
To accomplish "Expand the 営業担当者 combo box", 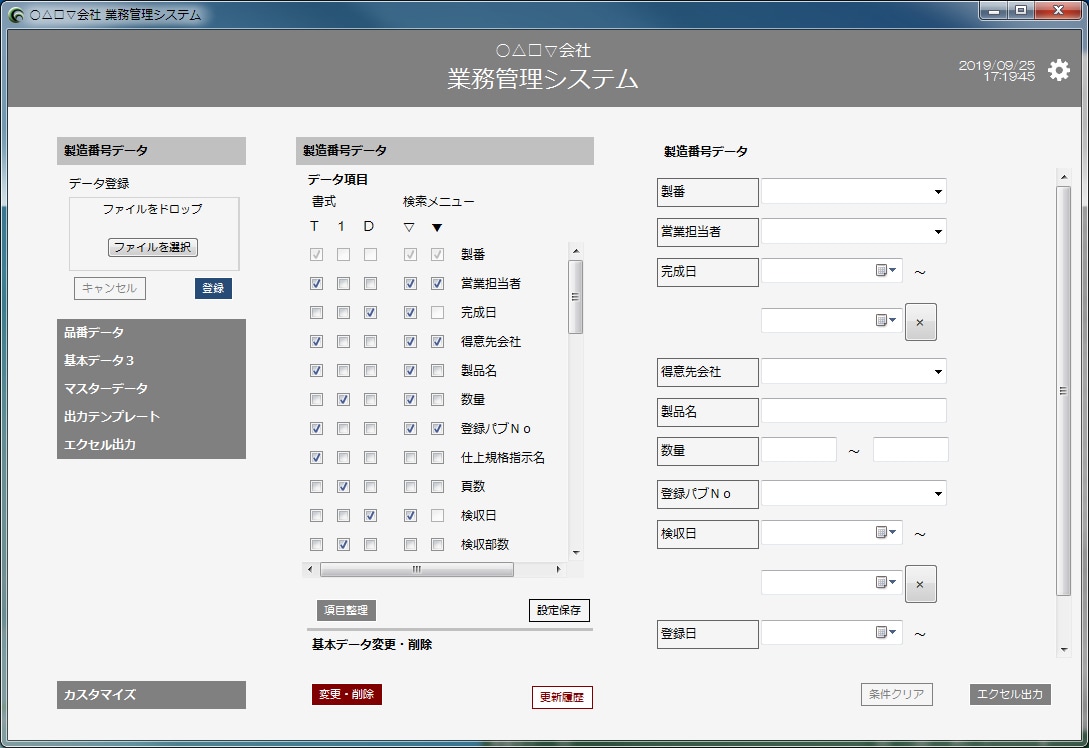I will [x=938, y=231].
